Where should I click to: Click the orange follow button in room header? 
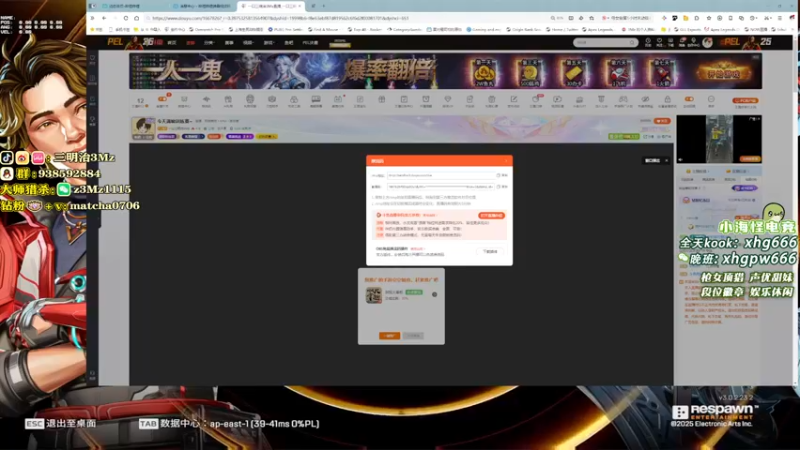662,121
